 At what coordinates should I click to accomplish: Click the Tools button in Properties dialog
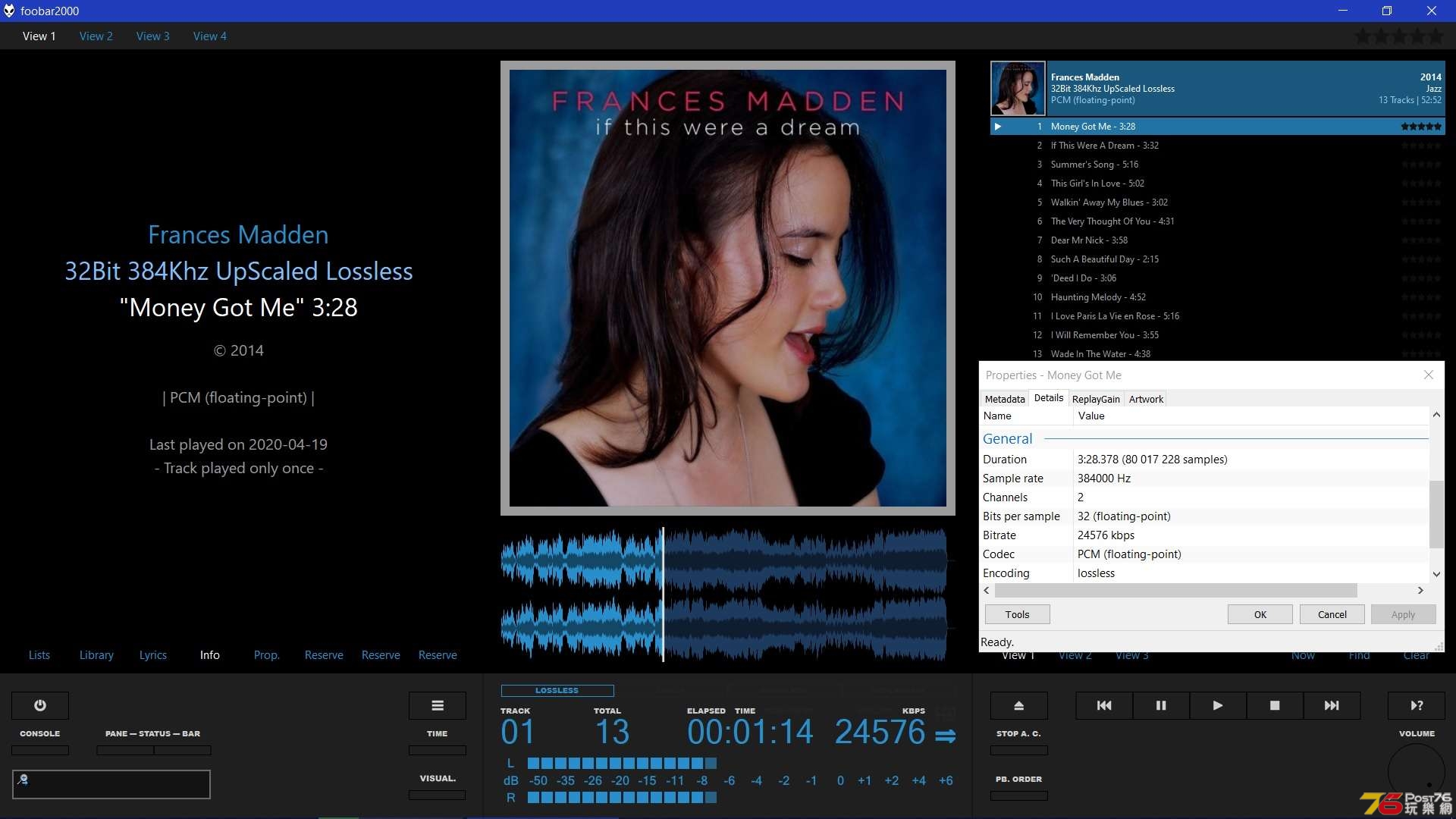click(x=1018, y=614)
